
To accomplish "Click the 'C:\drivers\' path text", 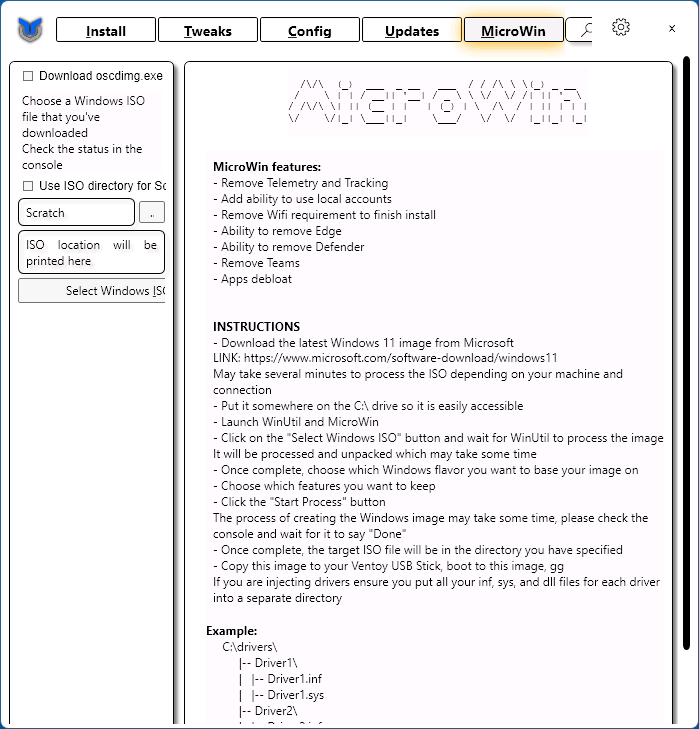I will (x=249, y=647).
